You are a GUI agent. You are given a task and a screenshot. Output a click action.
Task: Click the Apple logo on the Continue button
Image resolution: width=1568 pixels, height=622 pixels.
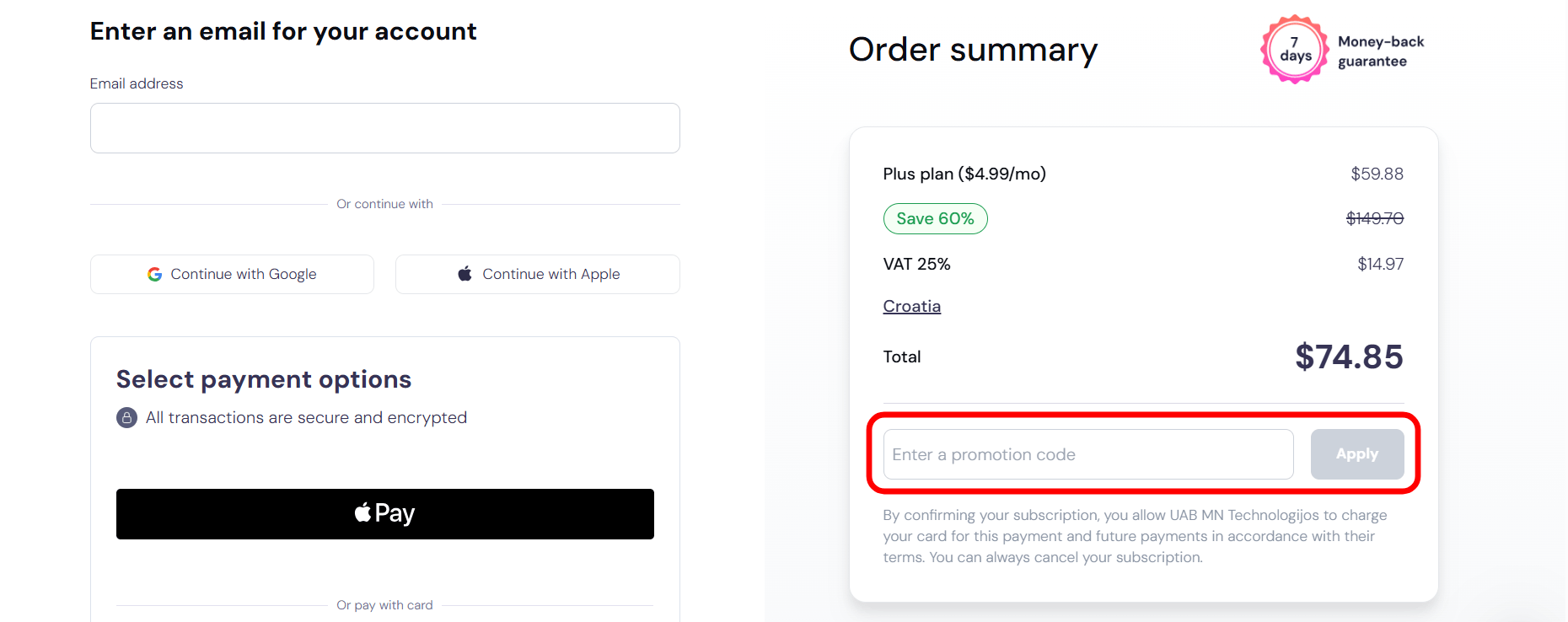[x=464, y=273]
